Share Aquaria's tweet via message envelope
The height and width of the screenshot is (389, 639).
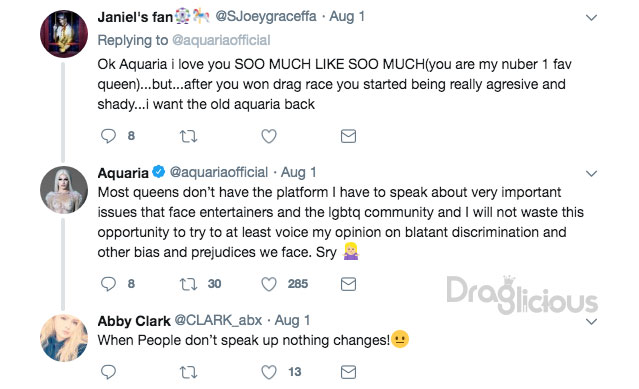pos(348,284)
